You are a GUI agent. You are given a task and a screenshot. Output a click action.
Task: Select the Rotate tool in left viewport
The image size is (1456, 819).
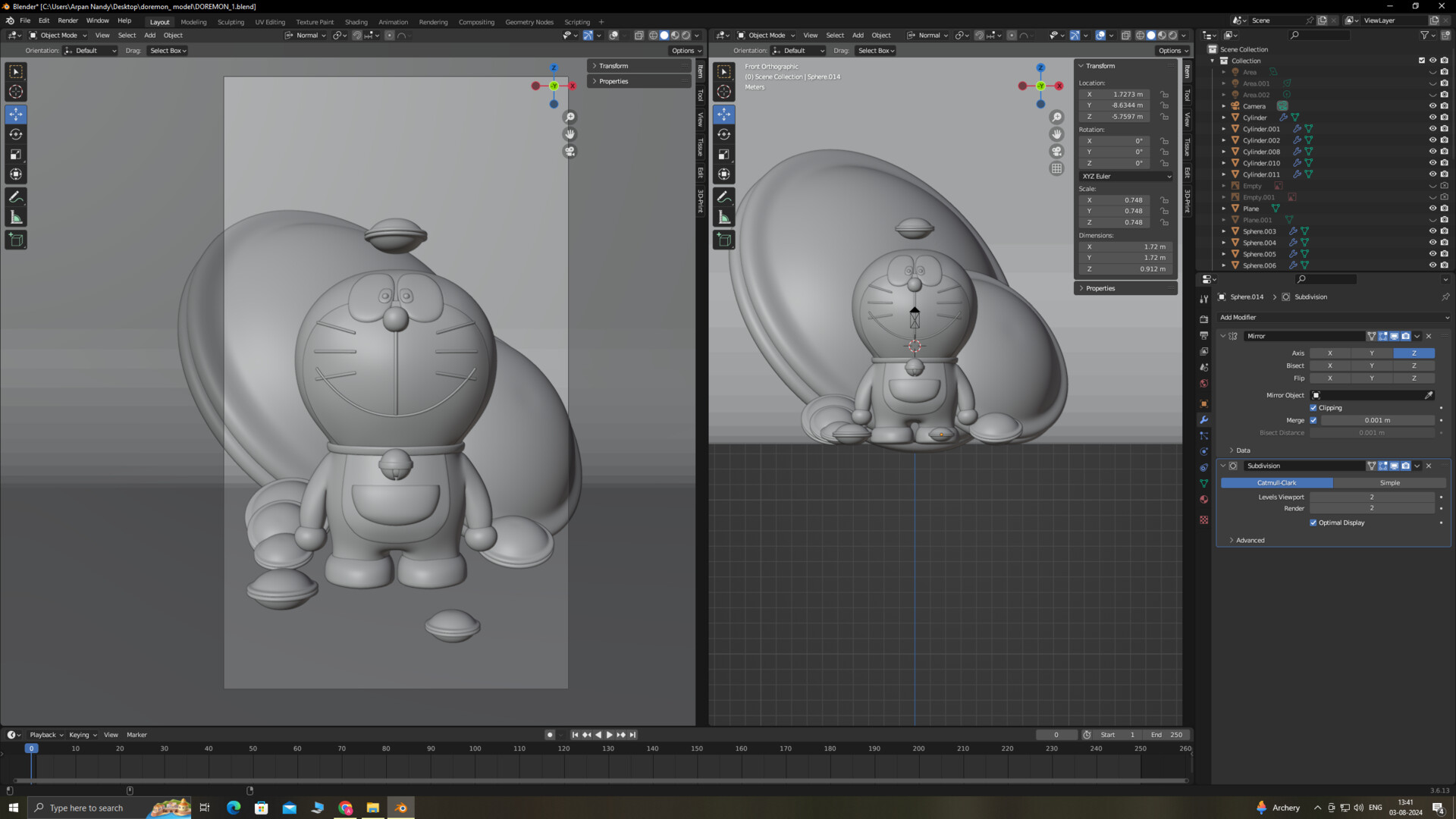click(16, 134)
